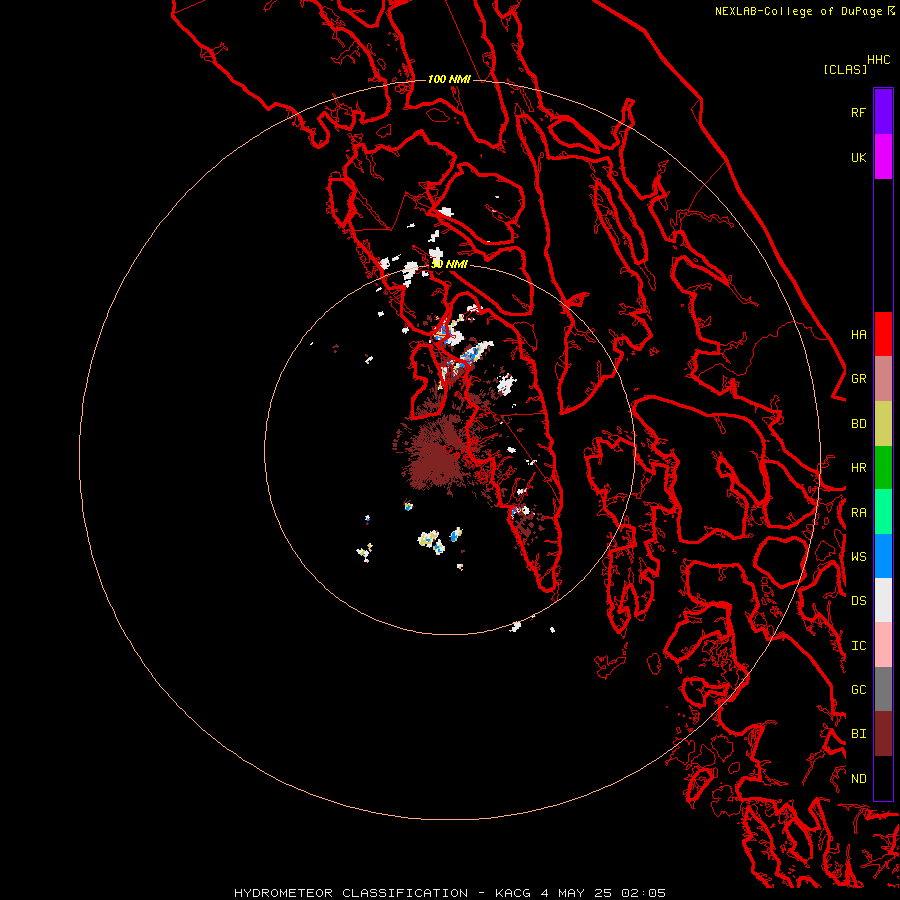Click the 'HHC' legend heading
This screenshot has height=900, width=900.
pyautogui.click(x=878, y=60)
